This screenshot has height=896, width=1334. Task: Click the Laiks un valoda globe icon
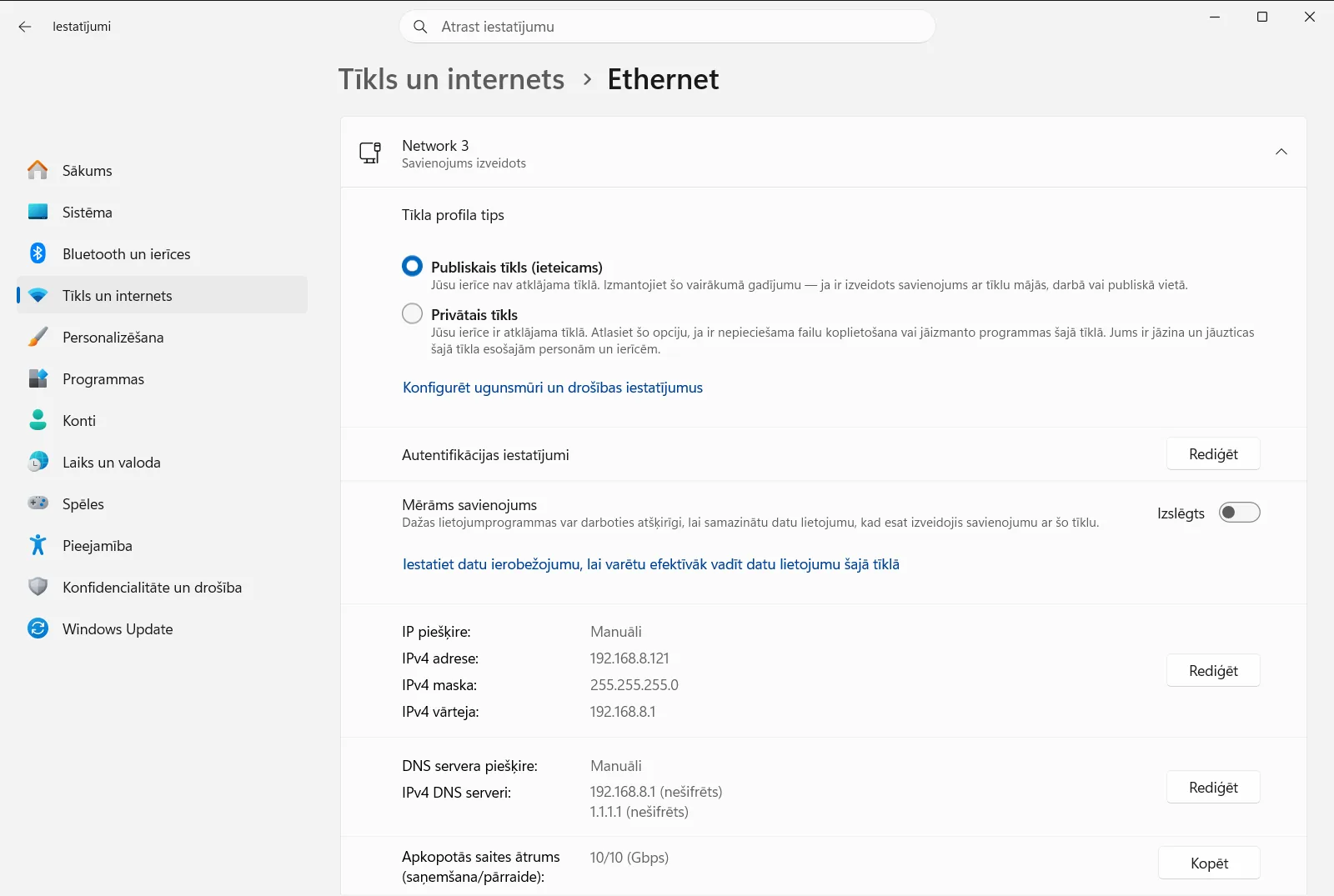click(x=38, y=462)
